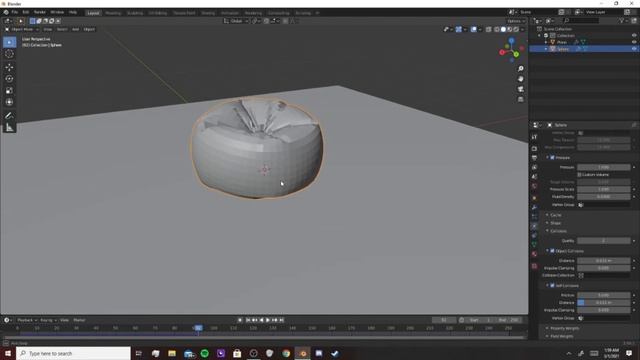Open the File menu
The width and height of the screenshot is (640, 360).
pos(15,12)
